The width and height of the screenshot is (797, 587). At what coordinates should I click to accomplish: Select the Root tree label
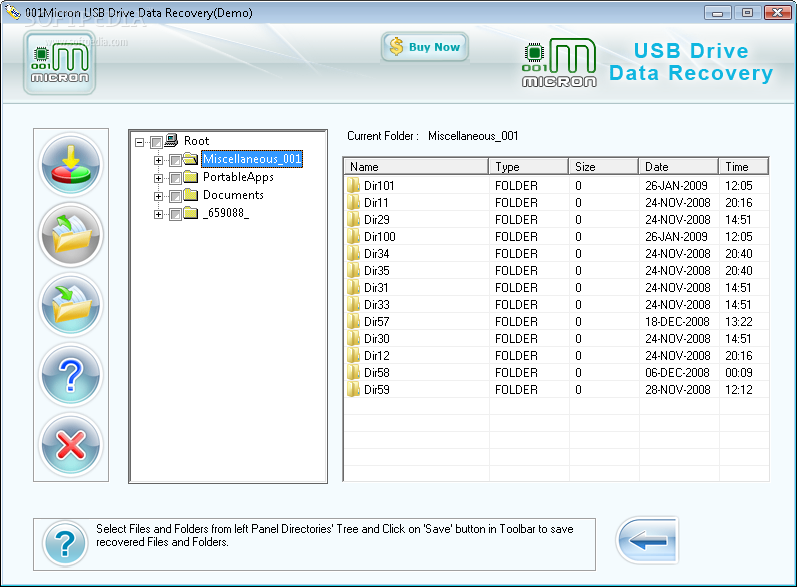196,141
